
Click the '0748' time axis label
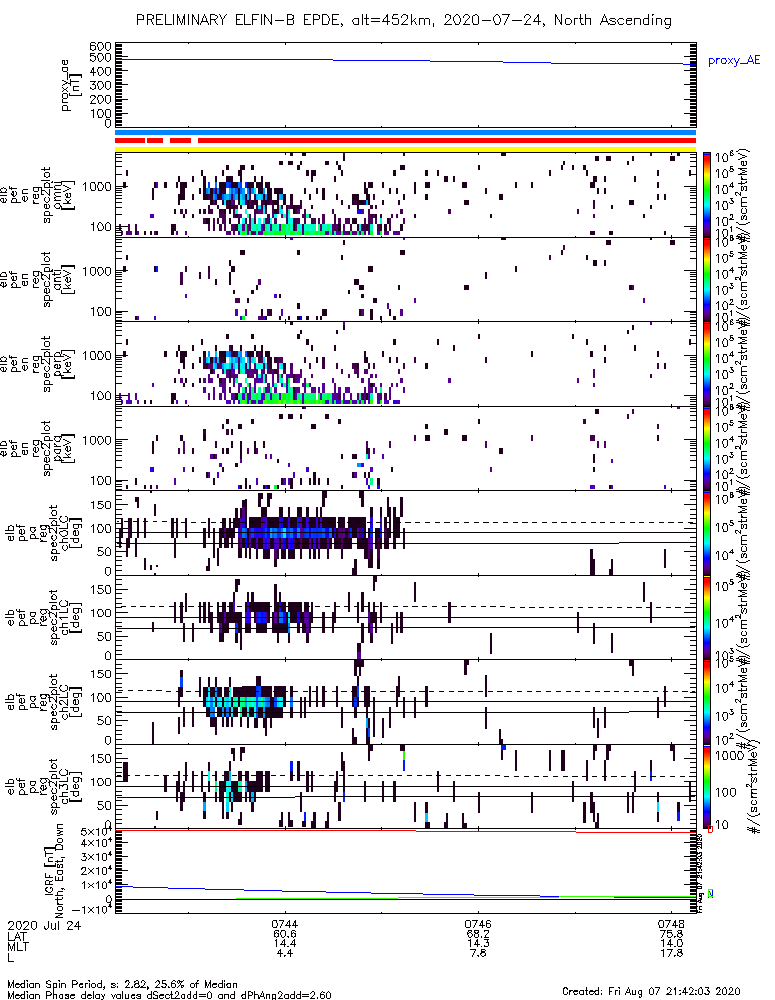(x=671, y=924)
